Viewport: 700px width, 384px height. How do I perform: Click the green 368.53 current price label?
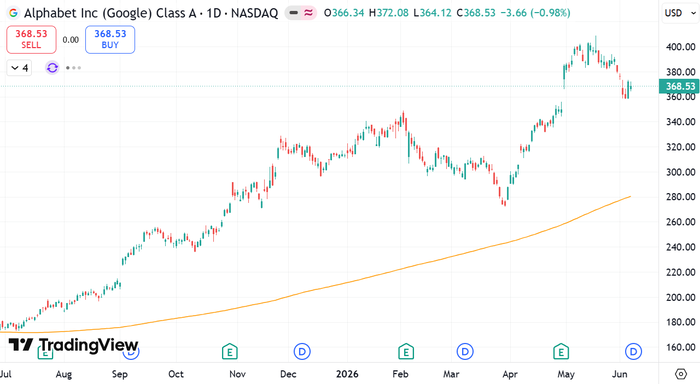click(x=679, y=86)
